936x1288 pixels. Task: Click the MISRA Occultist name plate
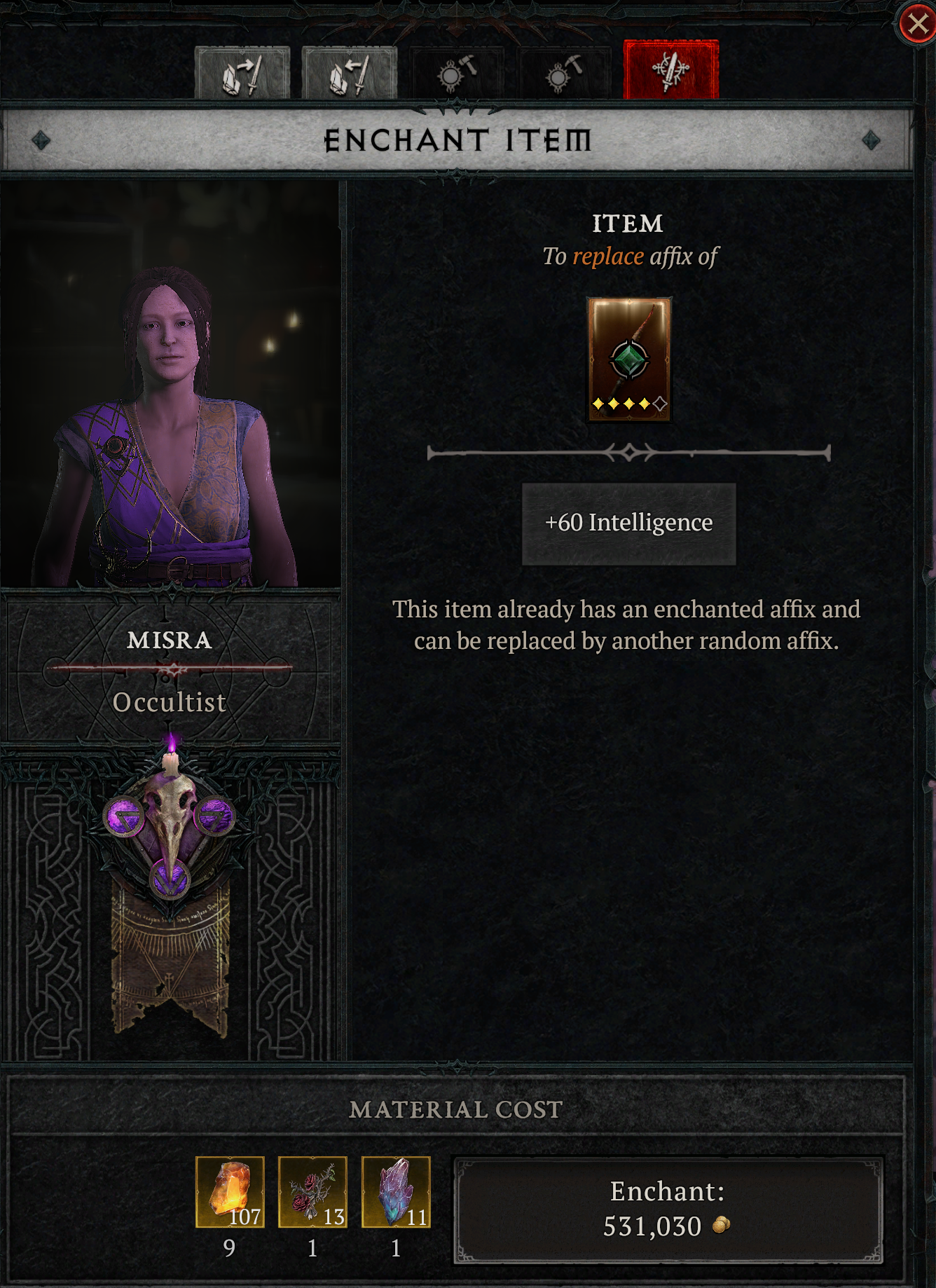click(169, 671)
